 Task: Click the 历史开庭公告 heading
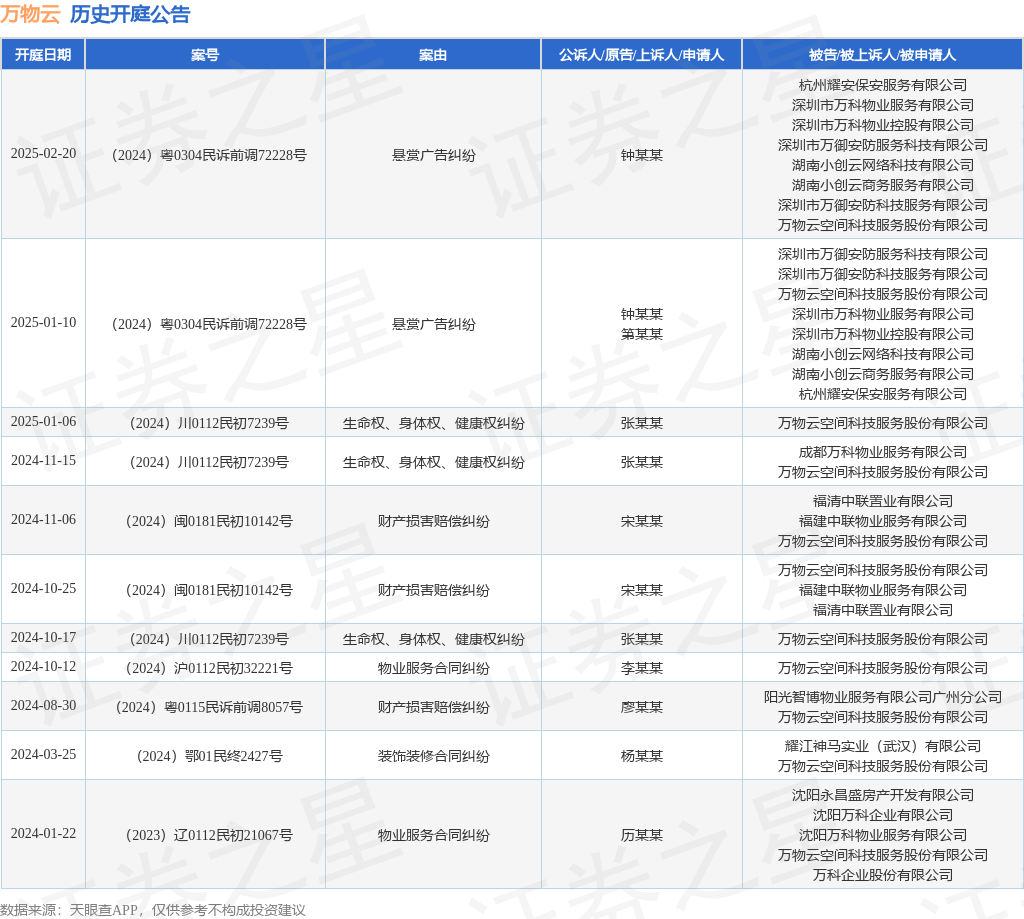coord(130,14)
